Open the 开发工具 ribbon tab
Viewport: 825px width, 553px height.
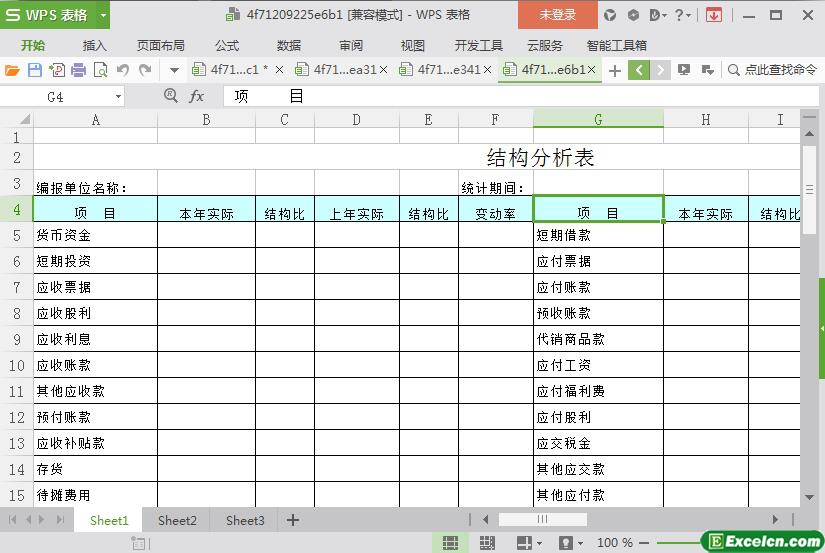coord(479,46)
